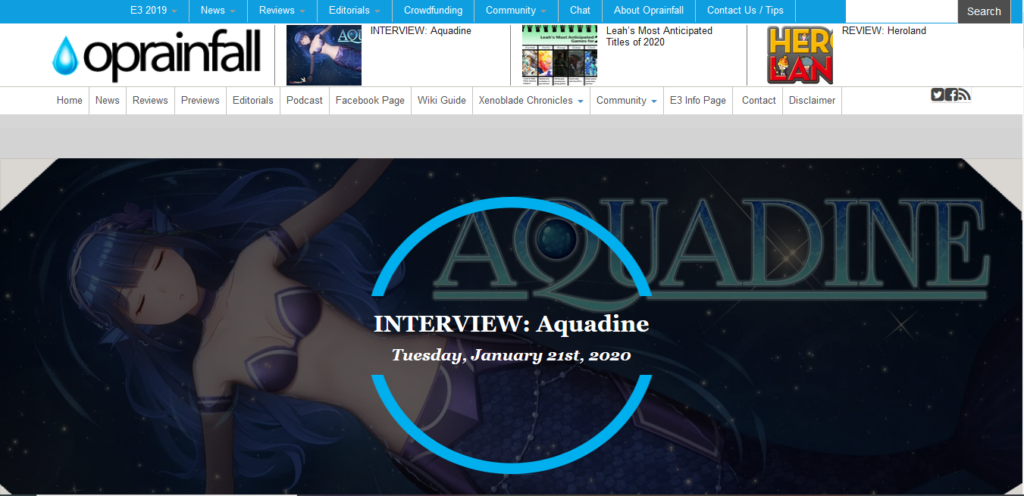Open the Aquadine interview thumbnail
Viewport: 1024px width, 496px height.
(x=324, y=55)
